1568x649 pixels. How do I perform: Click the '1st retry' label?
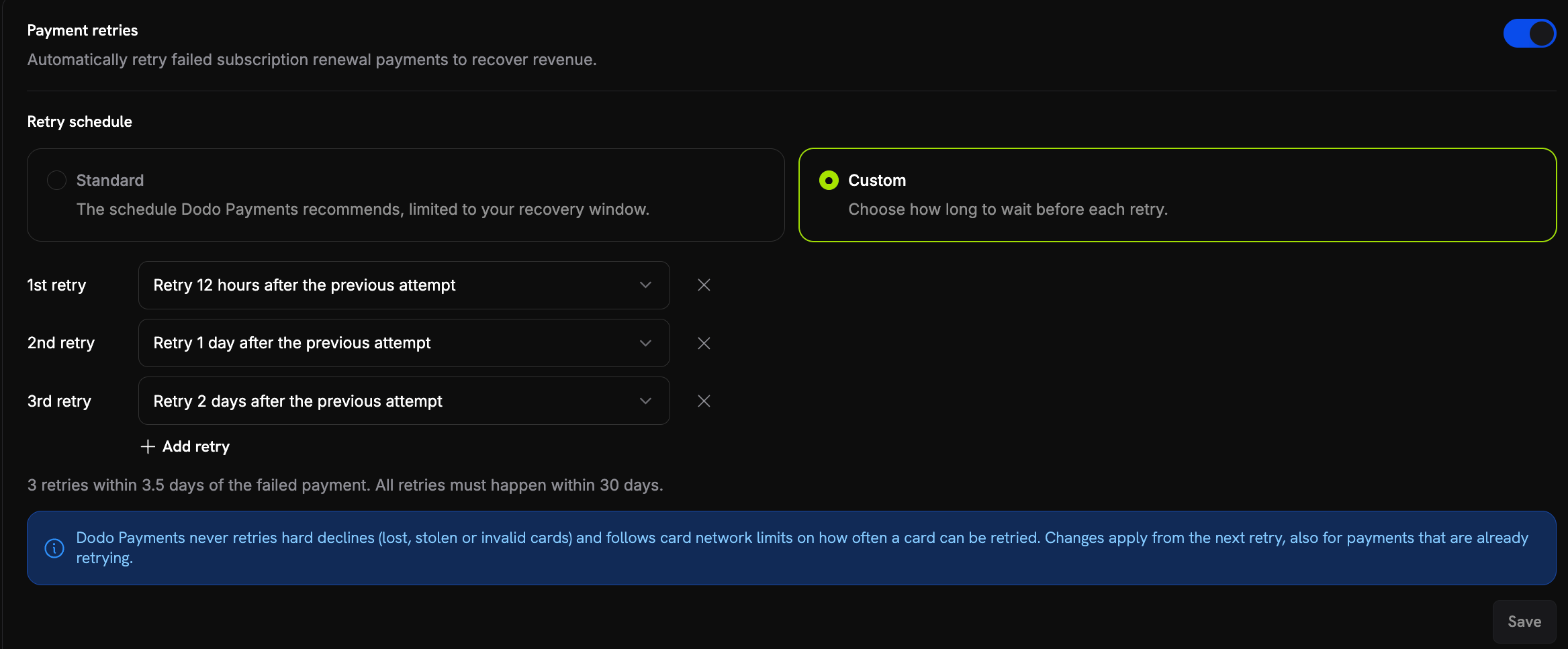point(57,285)
